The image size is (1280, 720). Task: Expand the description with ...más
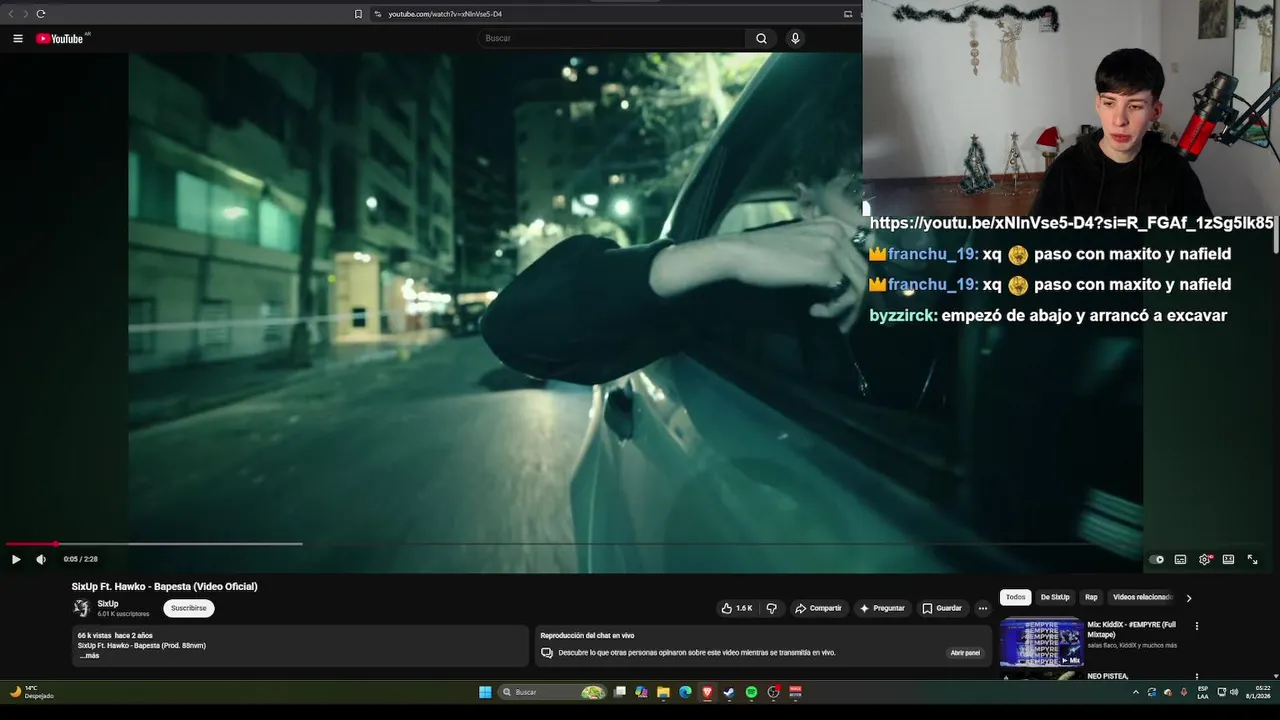pos(89,656)
